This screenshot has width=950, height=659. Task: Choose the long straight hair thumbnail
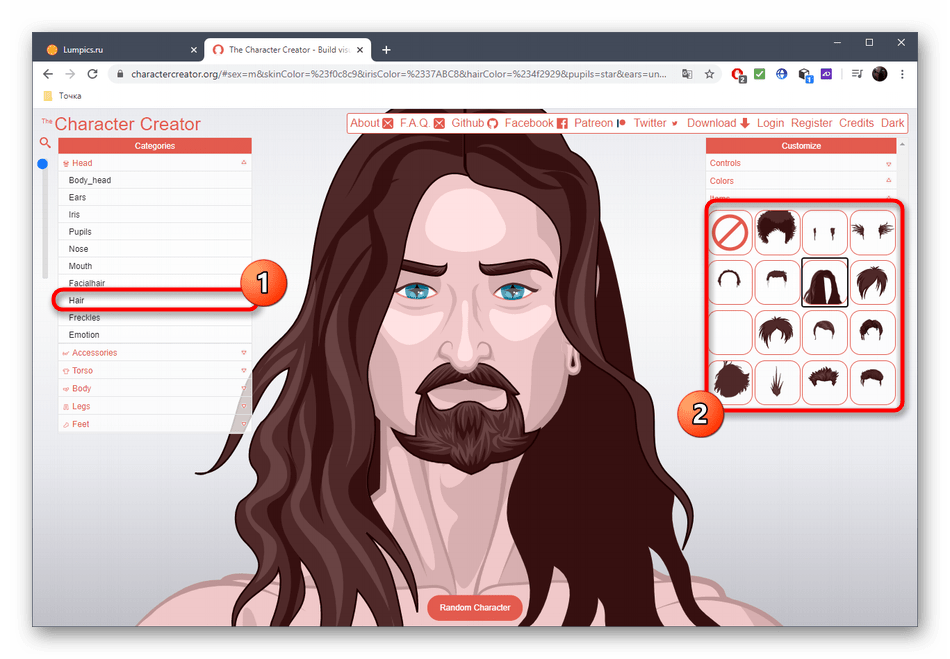pyautogui.click(x=825, y=282)
